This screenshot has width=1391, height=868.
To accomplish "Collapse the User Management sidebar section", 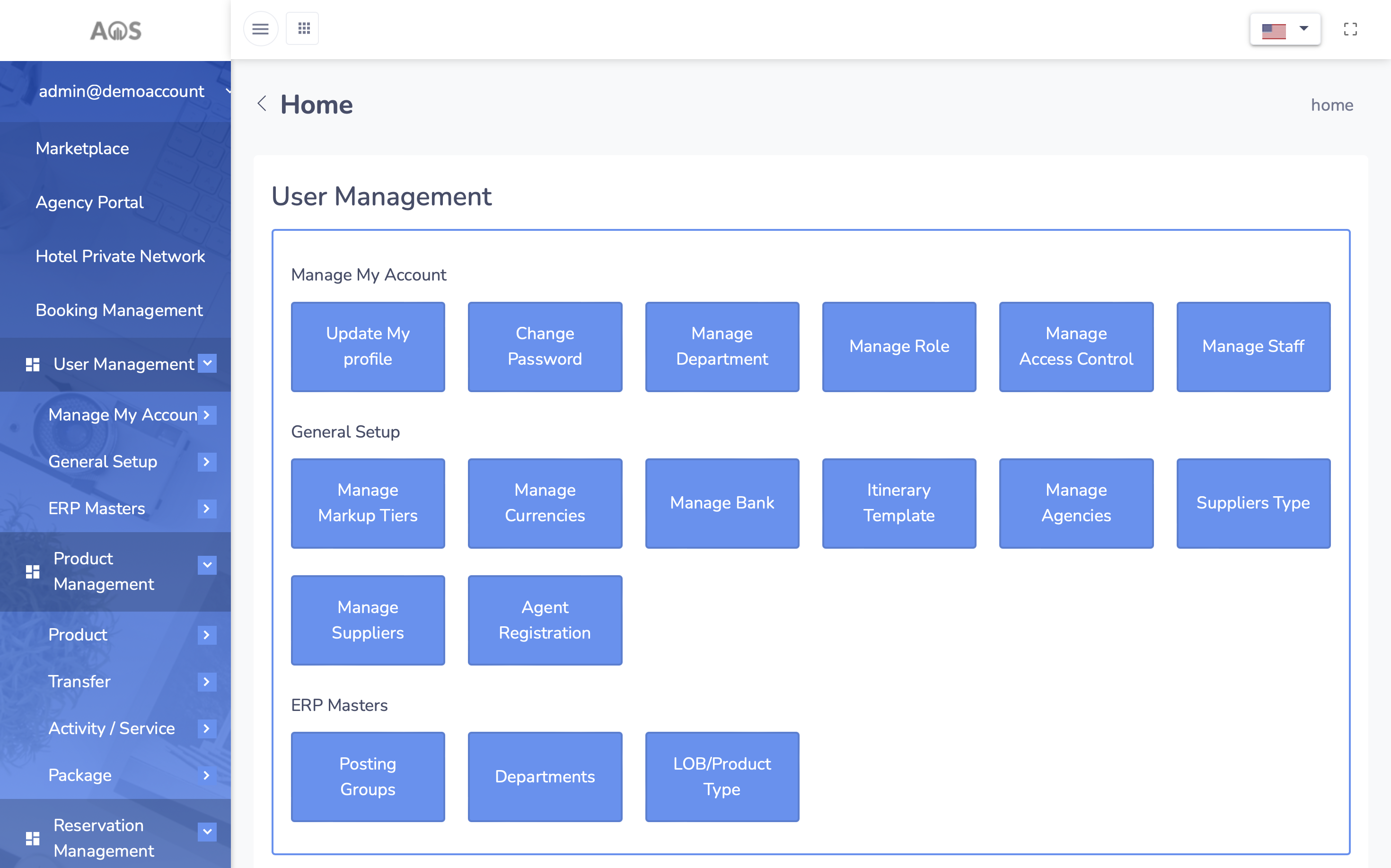I will tap(207, 363).
